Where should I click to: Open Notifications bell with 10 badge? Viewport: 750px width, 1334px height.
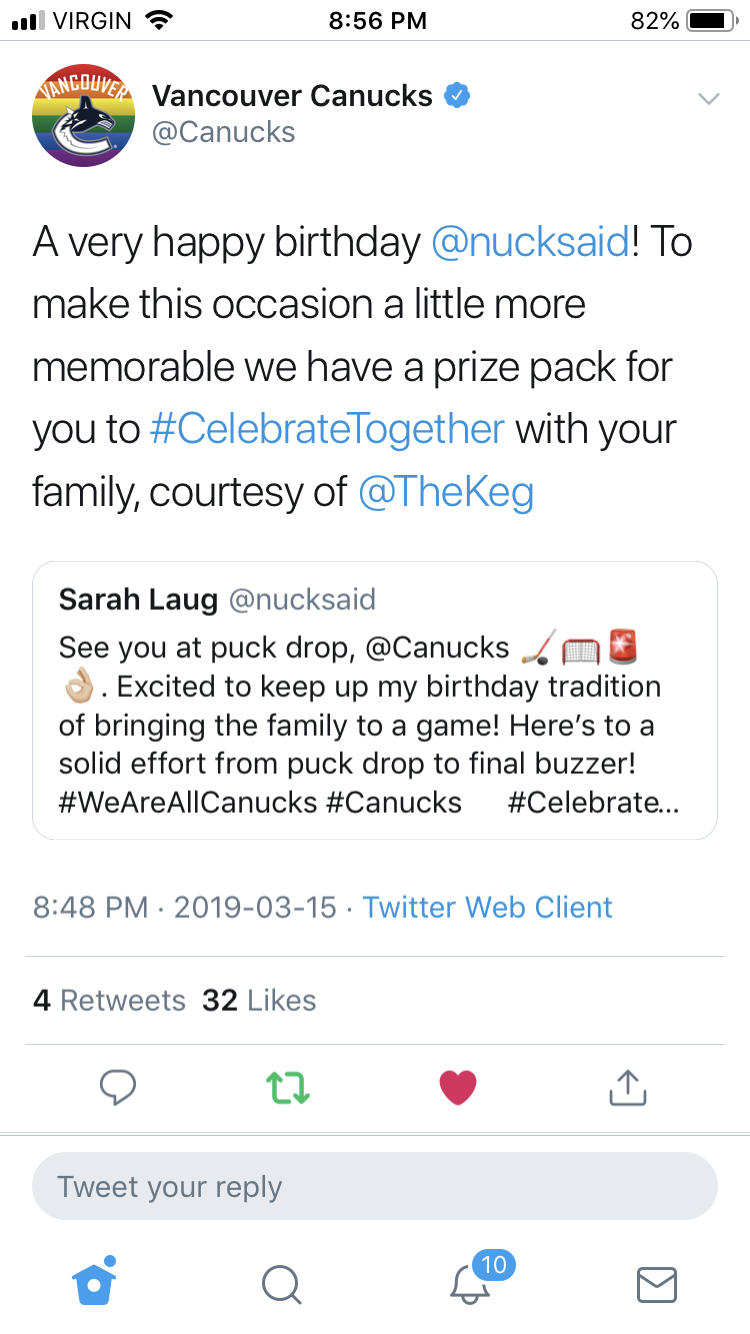pyautogui.click(x=470, y=1283)
